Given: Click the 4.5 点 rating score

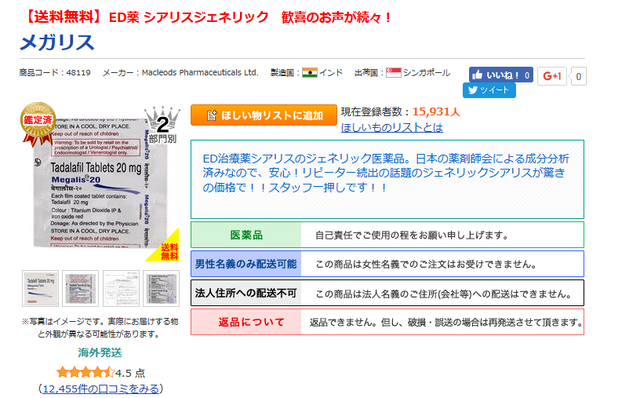Looking at the screenshot, I should (130, 373).
